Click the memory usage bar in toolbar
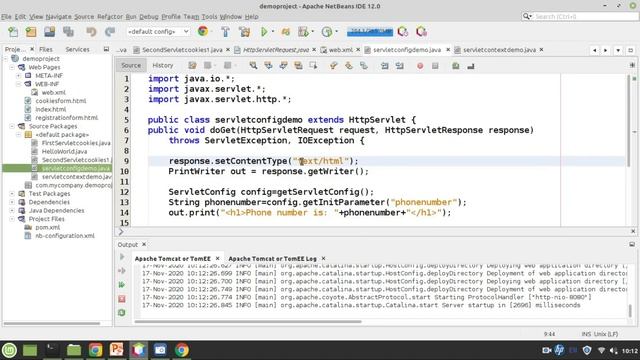The width and height of the screenshot is (640, 360). coord(370,32)
